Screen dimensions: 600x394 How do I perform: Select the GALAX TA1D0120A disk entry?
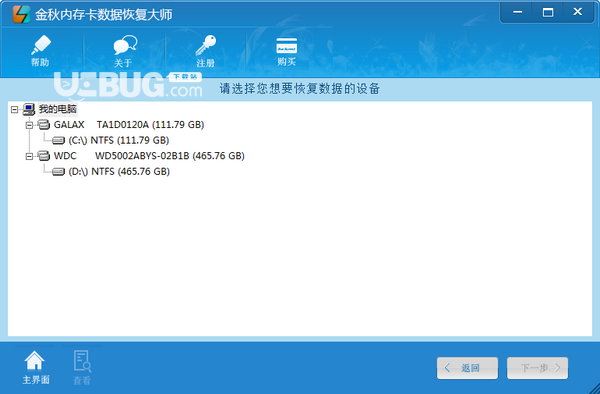coord(129,125)
